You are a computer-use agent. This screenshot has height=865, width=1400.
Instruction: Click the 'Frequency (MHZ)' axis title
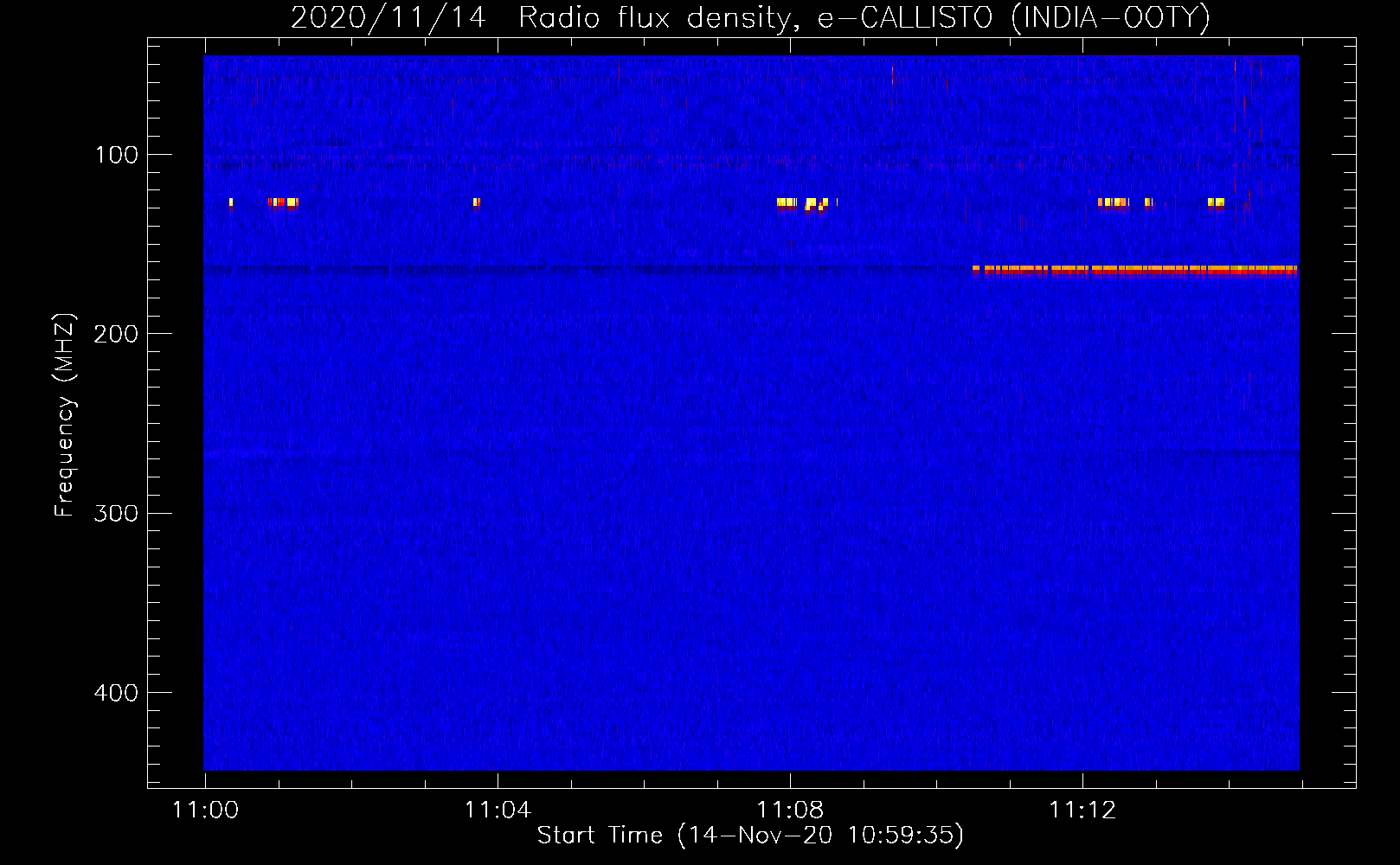point(65,414)
